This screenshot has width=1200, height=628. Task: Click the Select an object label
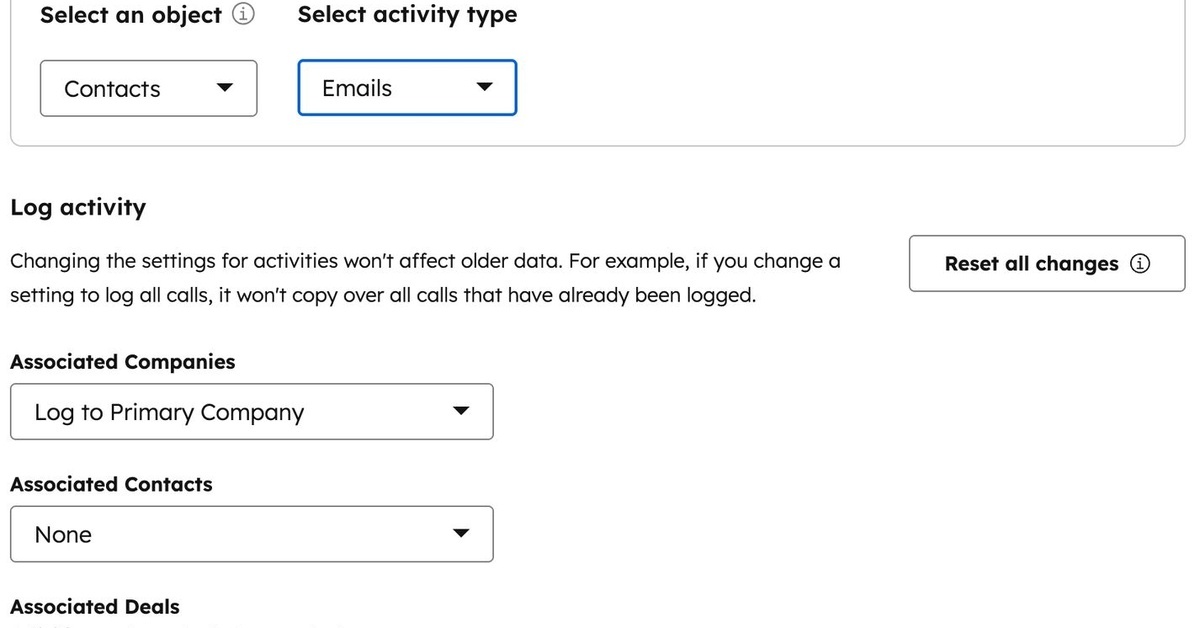click(130, 15)
